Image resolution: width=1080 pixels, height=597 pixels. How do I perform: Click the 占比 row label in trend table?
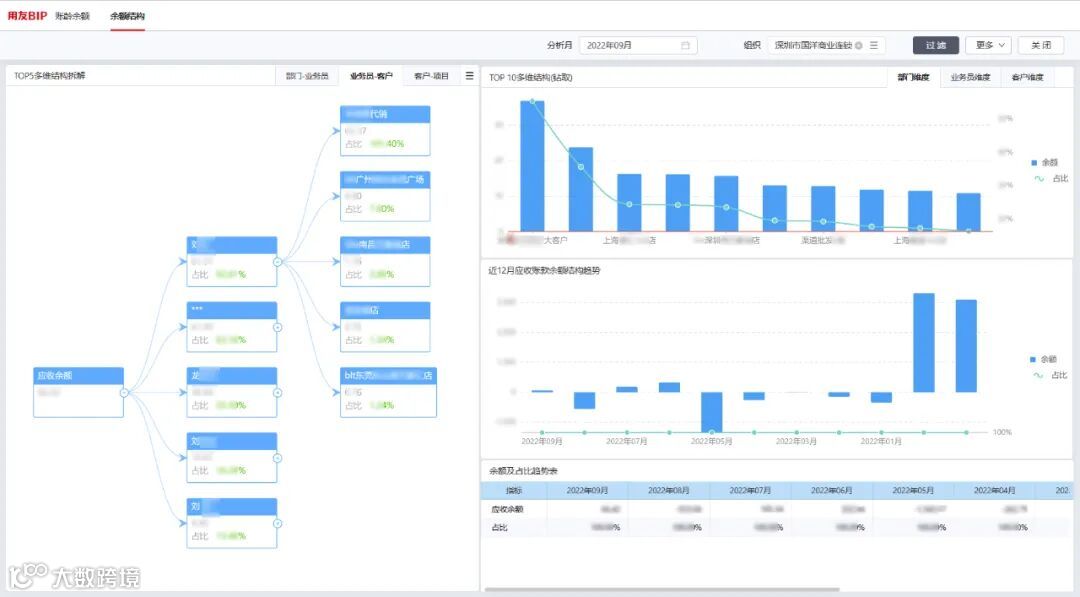(x=499, y=527)
